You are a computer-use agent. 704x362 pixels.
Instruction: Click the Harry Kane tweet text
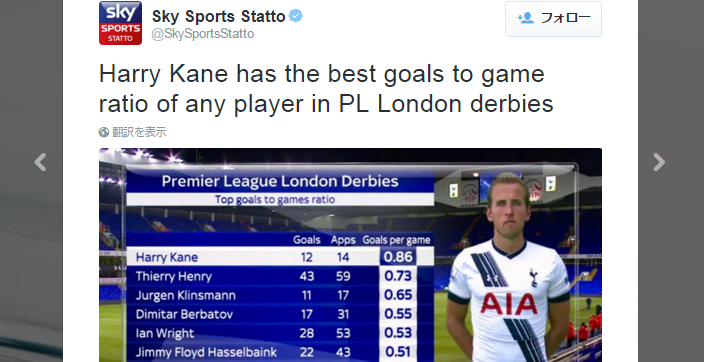326,89
